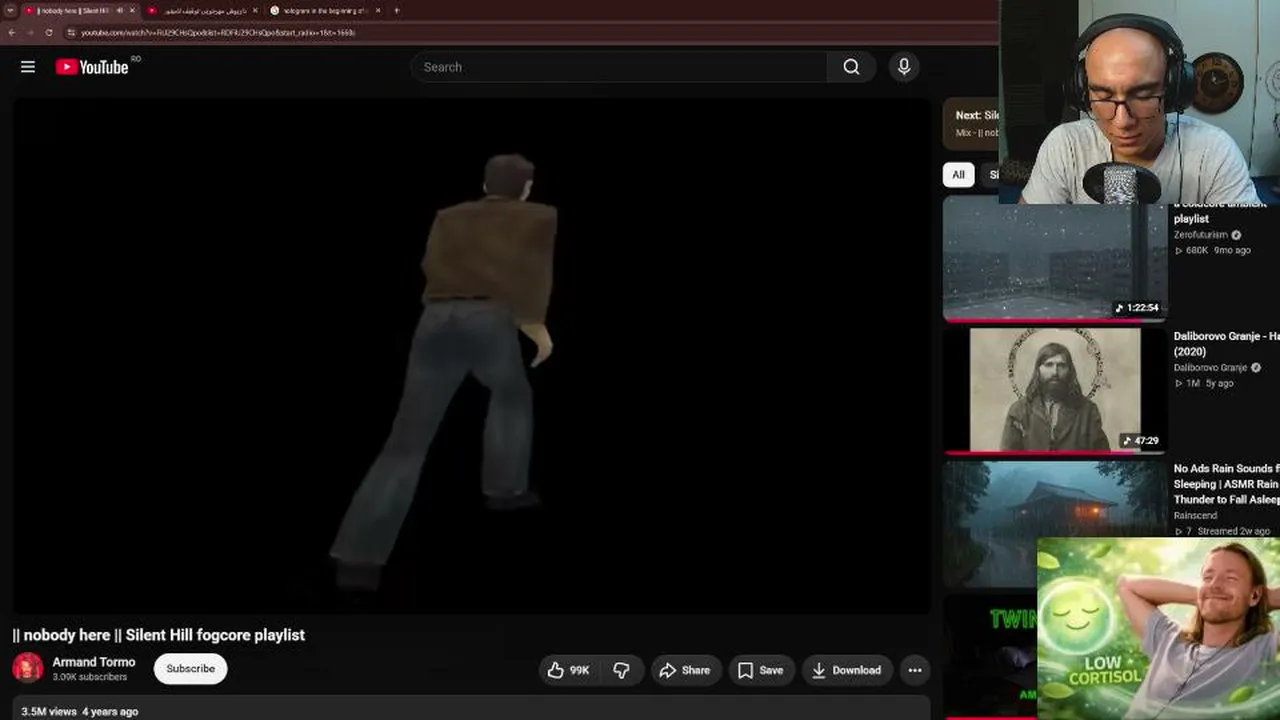Go back with the browser back arrow

(x=11, y=32)
